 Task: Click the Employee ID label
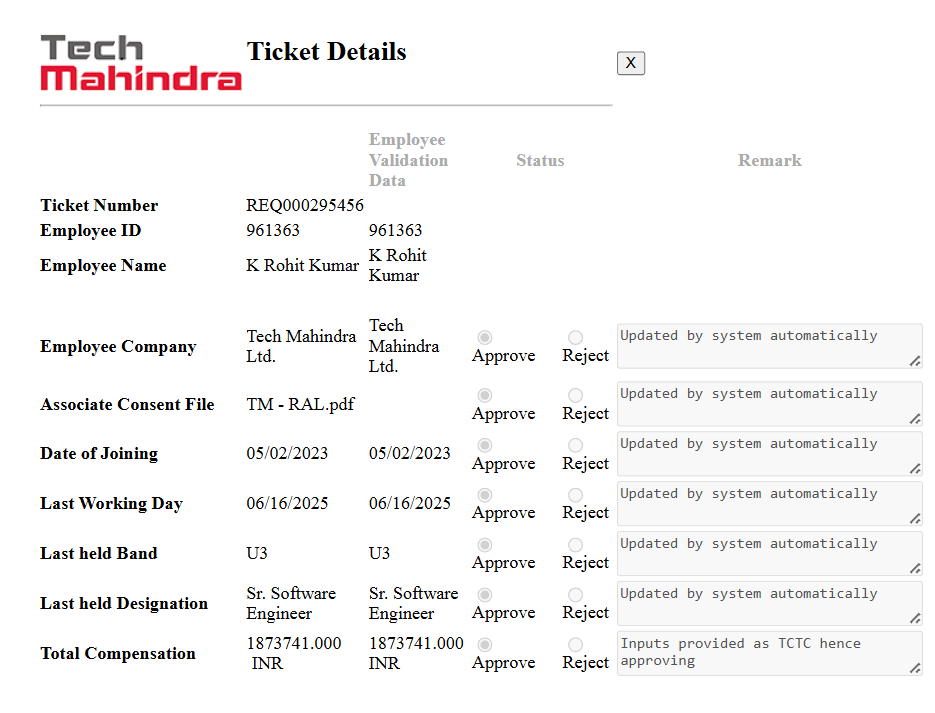click(x=91, y=231)
